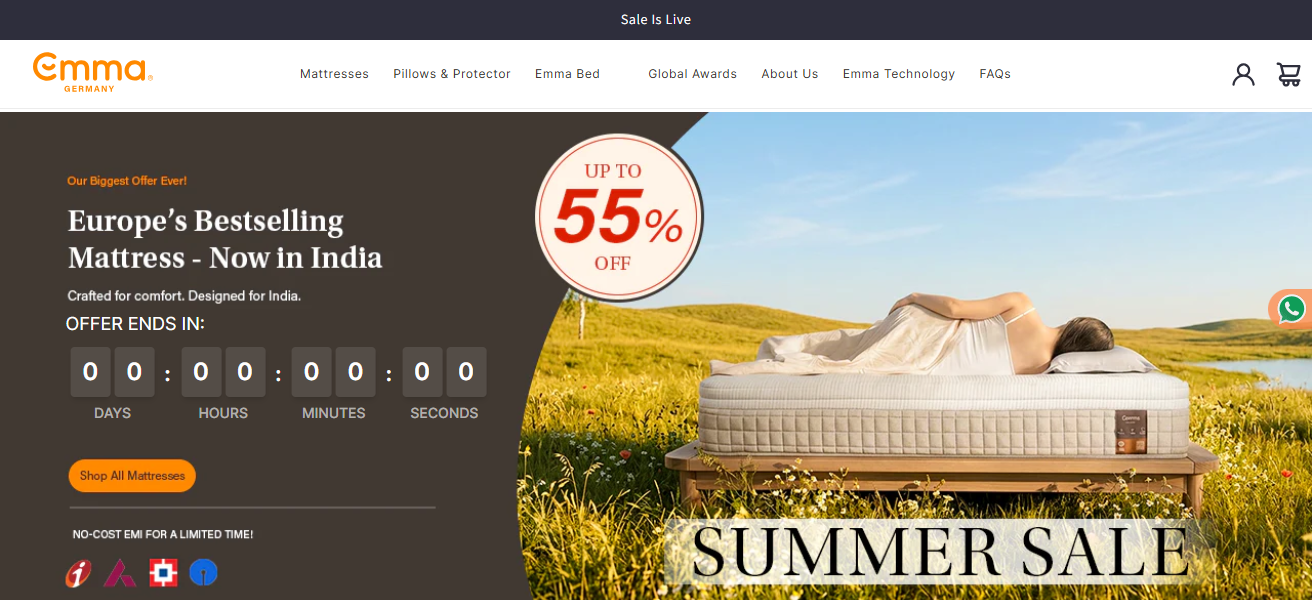Click the Emma Germany logo
The height and width of the screenshot is (600, 1312).
point(92,72)
